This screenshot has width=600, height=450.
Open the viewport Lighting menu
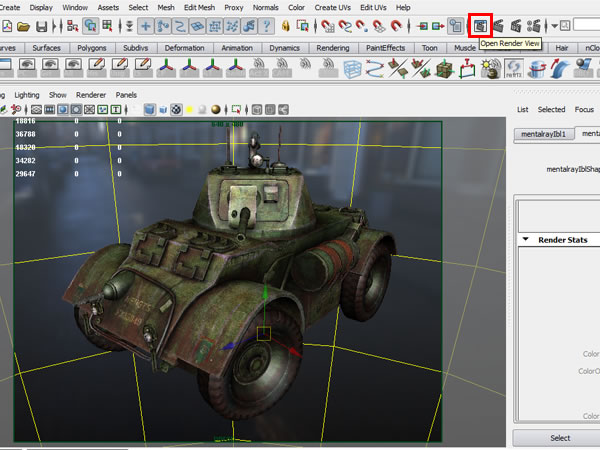[27, 95]
